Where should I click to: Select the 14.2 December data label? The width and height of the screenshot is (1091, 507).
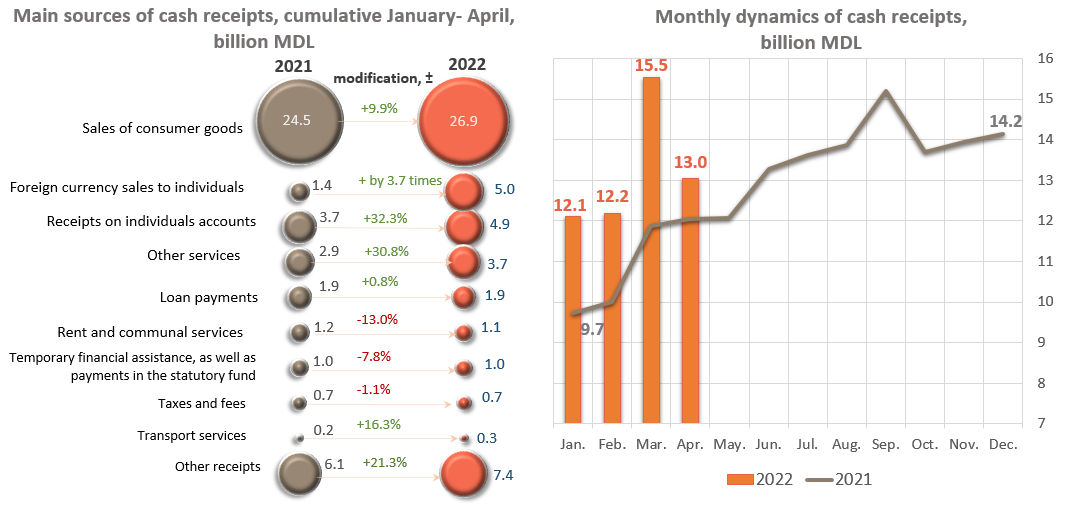[x=1004, y=122]
